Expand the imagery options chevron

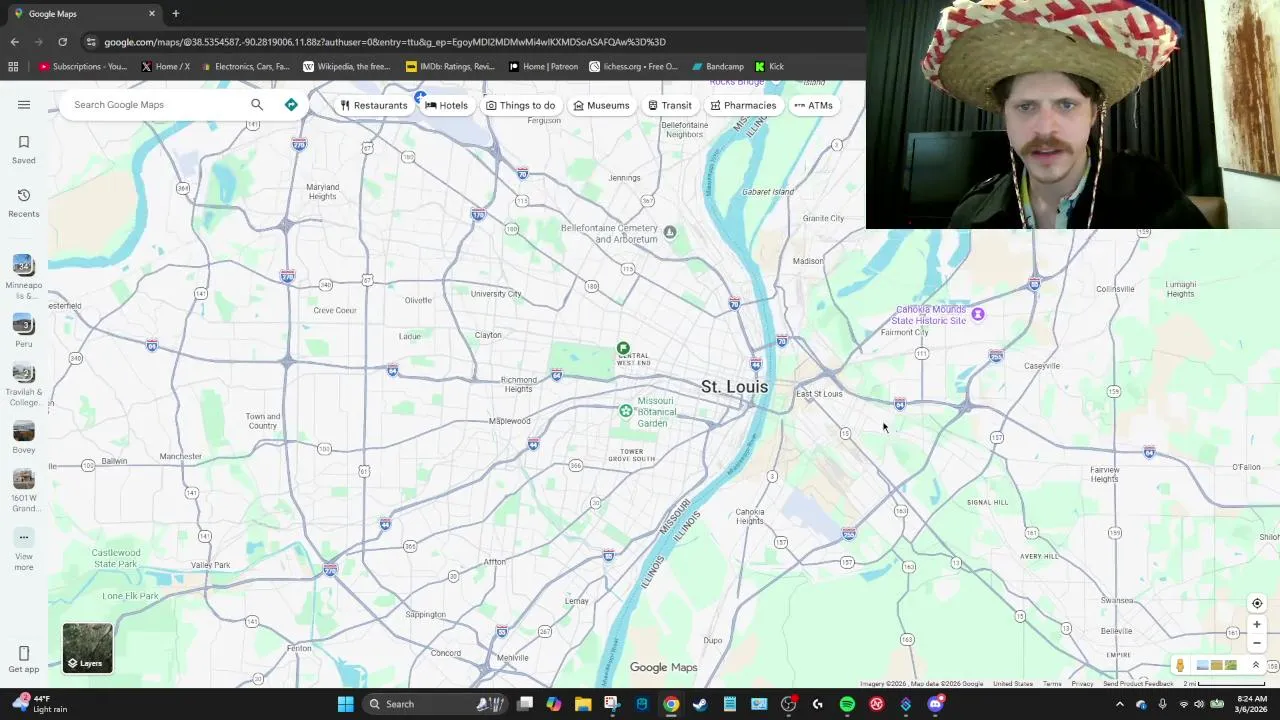[1255, 665]
